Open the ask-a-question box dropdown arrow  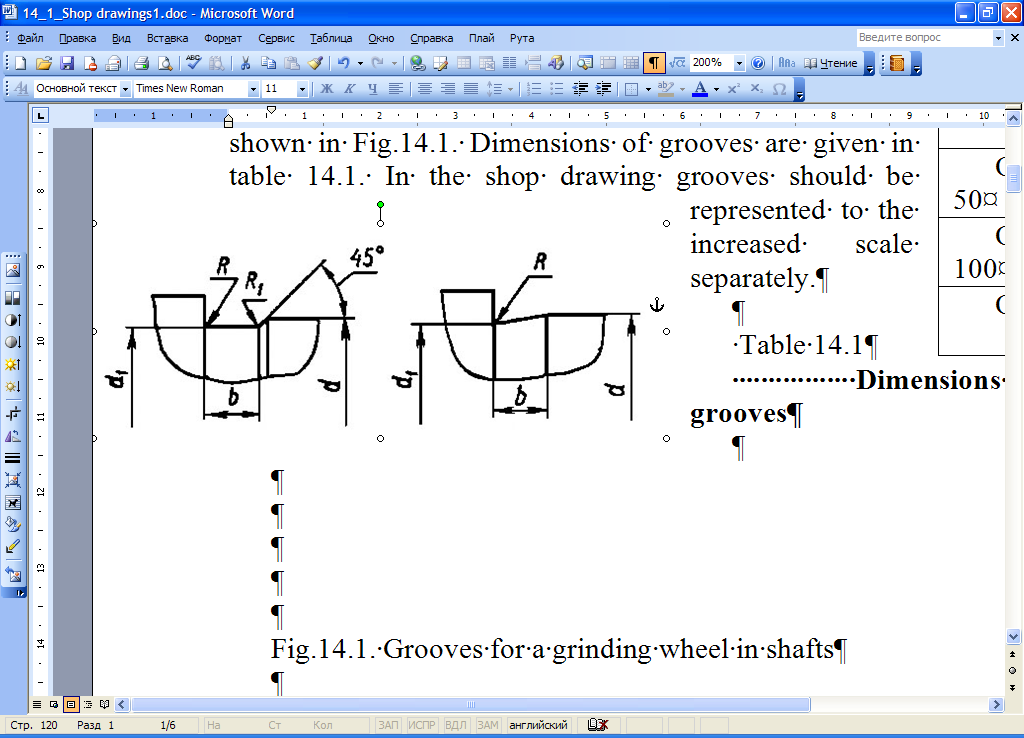998,38
